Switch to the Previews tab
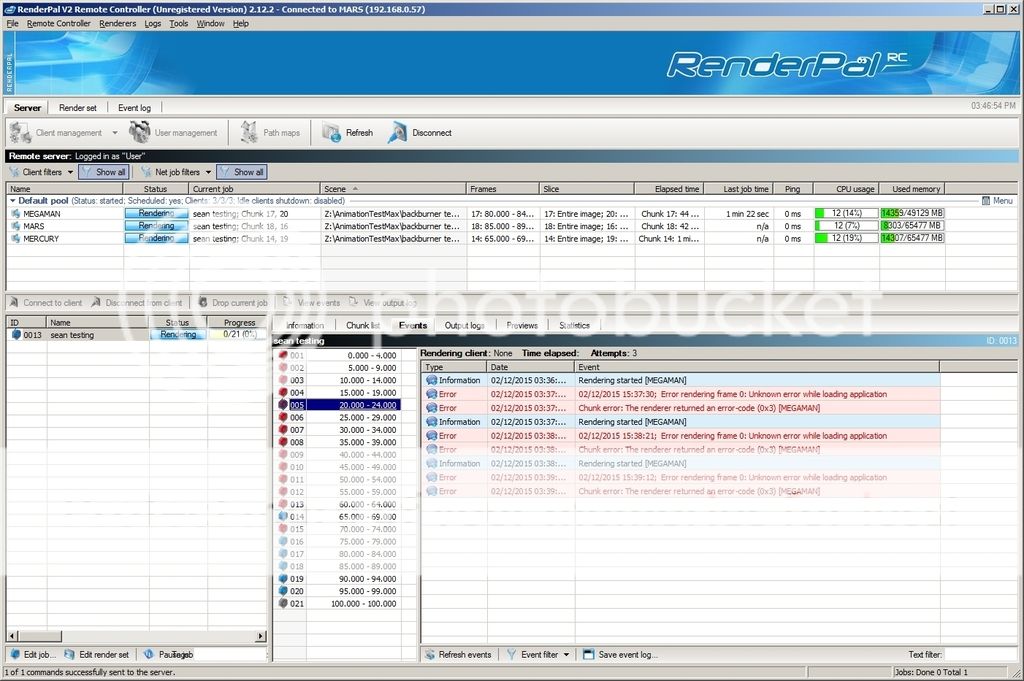This screenshot has height=681, width=1024. click(x=522, y=325)
